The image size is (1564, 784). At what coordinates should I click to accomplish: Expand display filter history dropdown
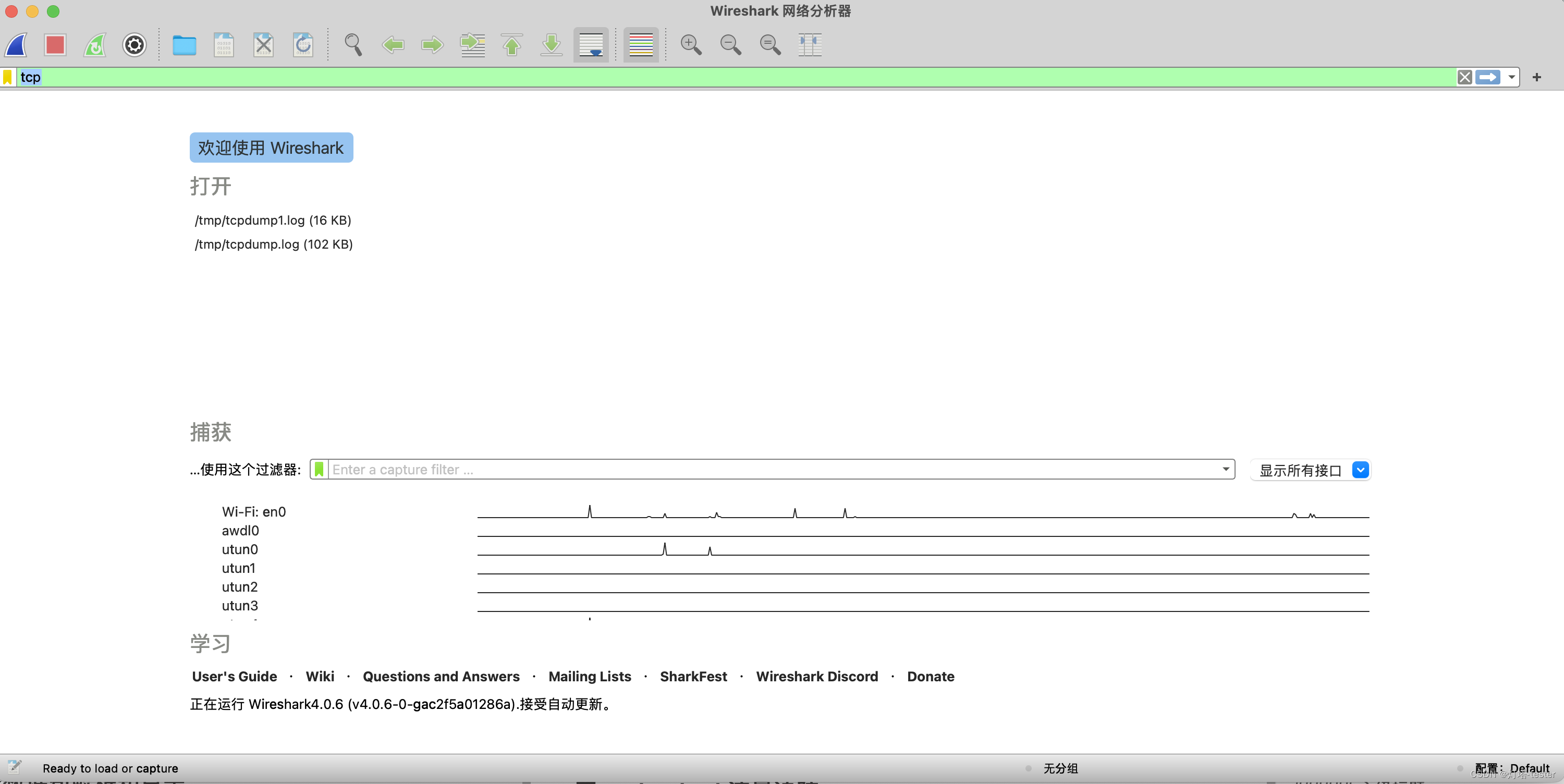(x=1511, y=77)
